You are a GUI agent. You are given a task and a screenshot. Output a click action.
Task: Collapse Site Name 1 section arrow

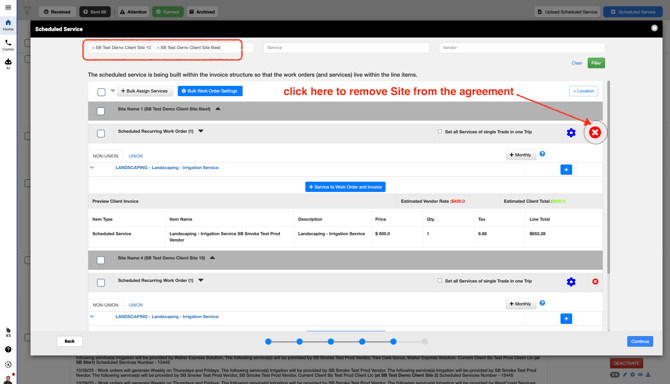(x=218, y=109)
